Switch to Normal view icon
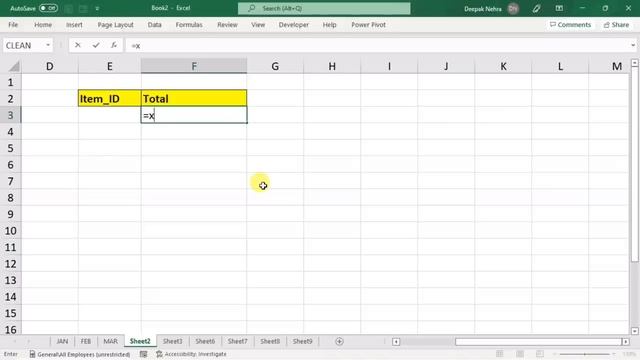This screenshot has height=360, width=640. [x=500, y=354]
